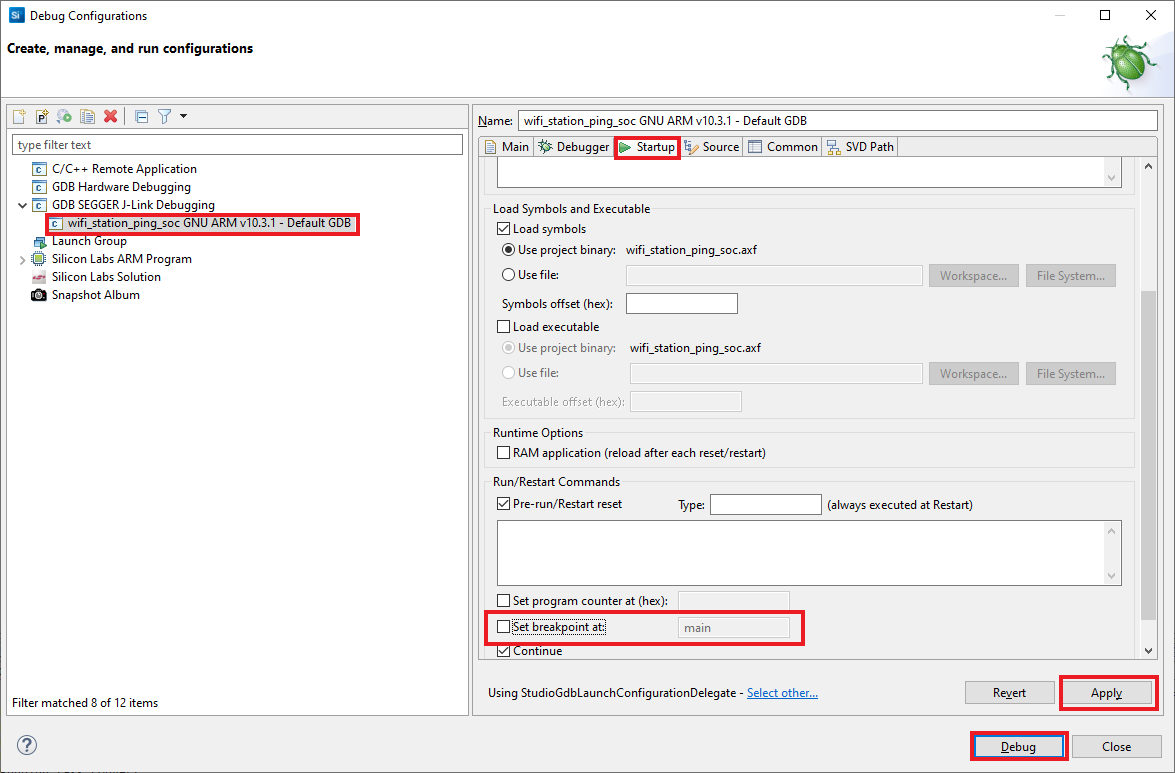Click the new launch configuration prototype icon
The width and height of the screenshot is (1175, 773).
41,116
